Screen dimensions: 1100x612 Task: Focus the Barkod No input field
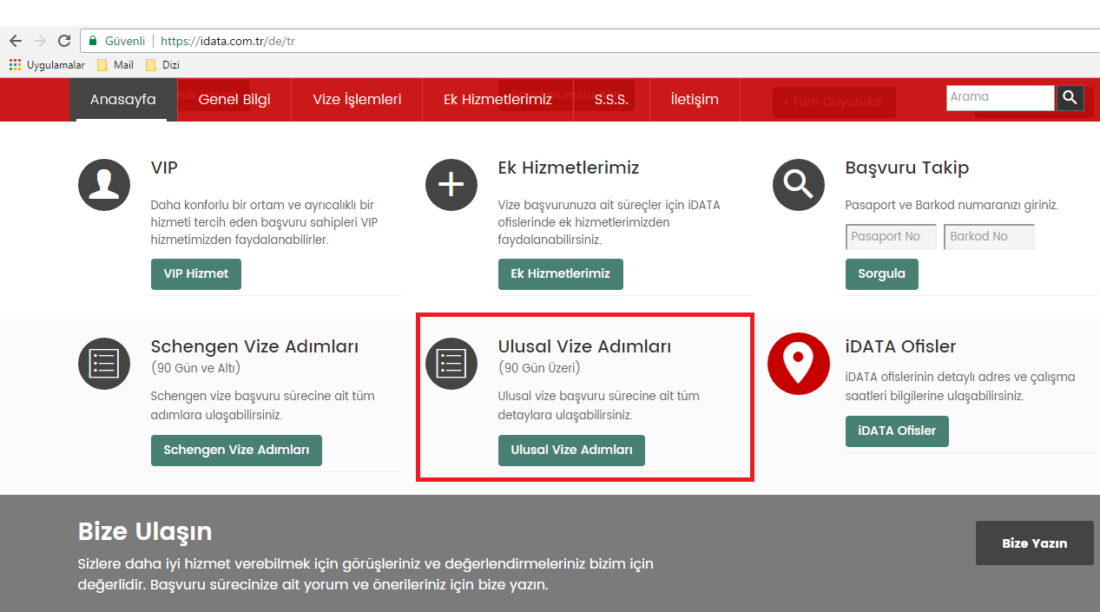[988, 237]
